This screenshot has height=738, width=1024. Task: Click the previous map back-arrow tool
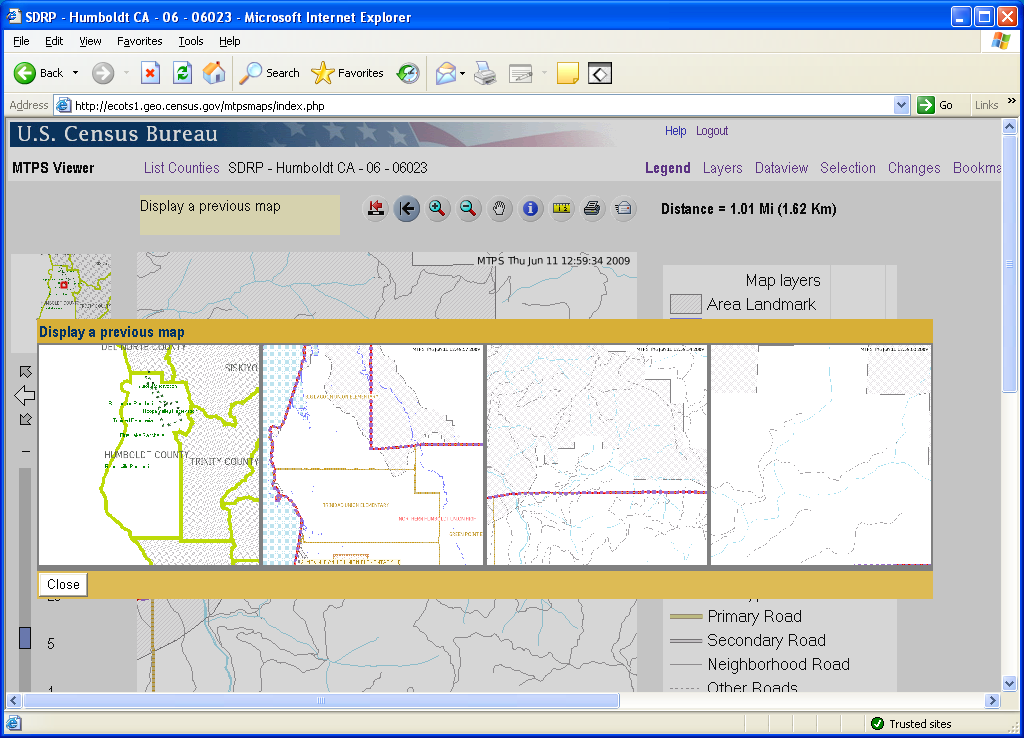click(406, 209)
